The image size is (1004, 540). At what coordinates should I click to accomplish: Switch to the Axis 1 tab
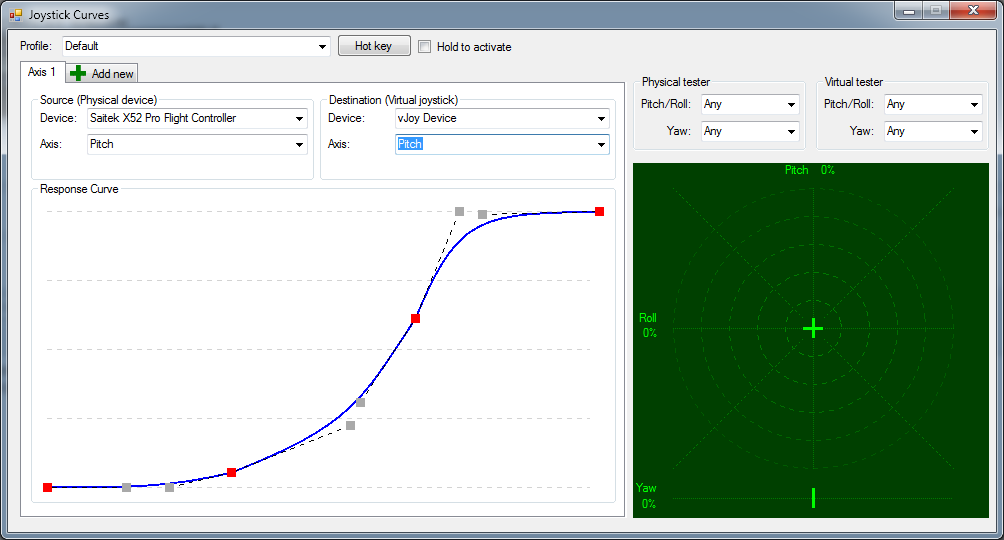click(x=42, y=72)
